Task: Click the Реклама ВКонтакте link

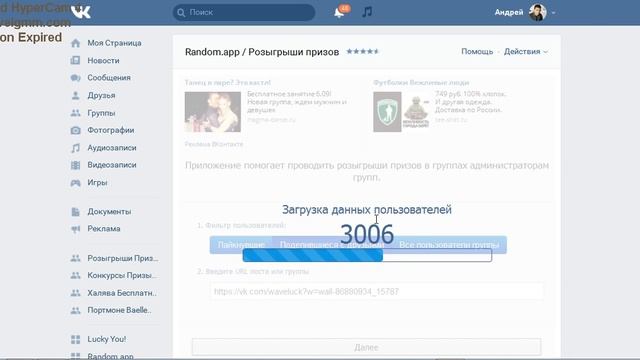Action: (x=214, y=144)
